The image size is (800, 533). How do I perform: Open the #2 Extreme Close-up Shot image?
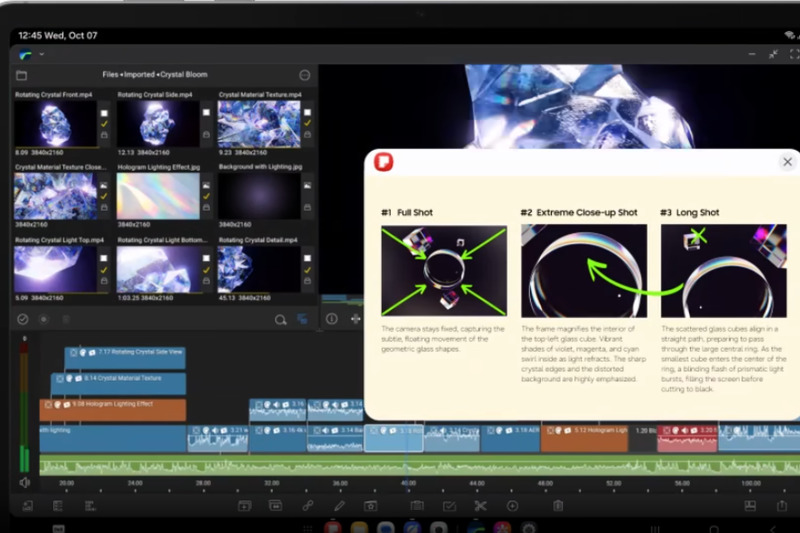584,270
